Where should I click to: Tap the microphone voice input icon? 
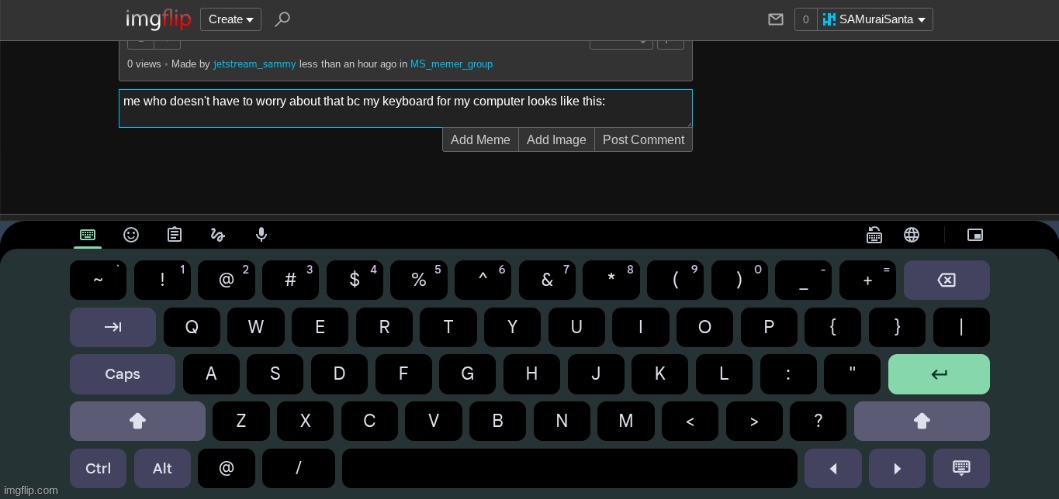coord(261,235)
